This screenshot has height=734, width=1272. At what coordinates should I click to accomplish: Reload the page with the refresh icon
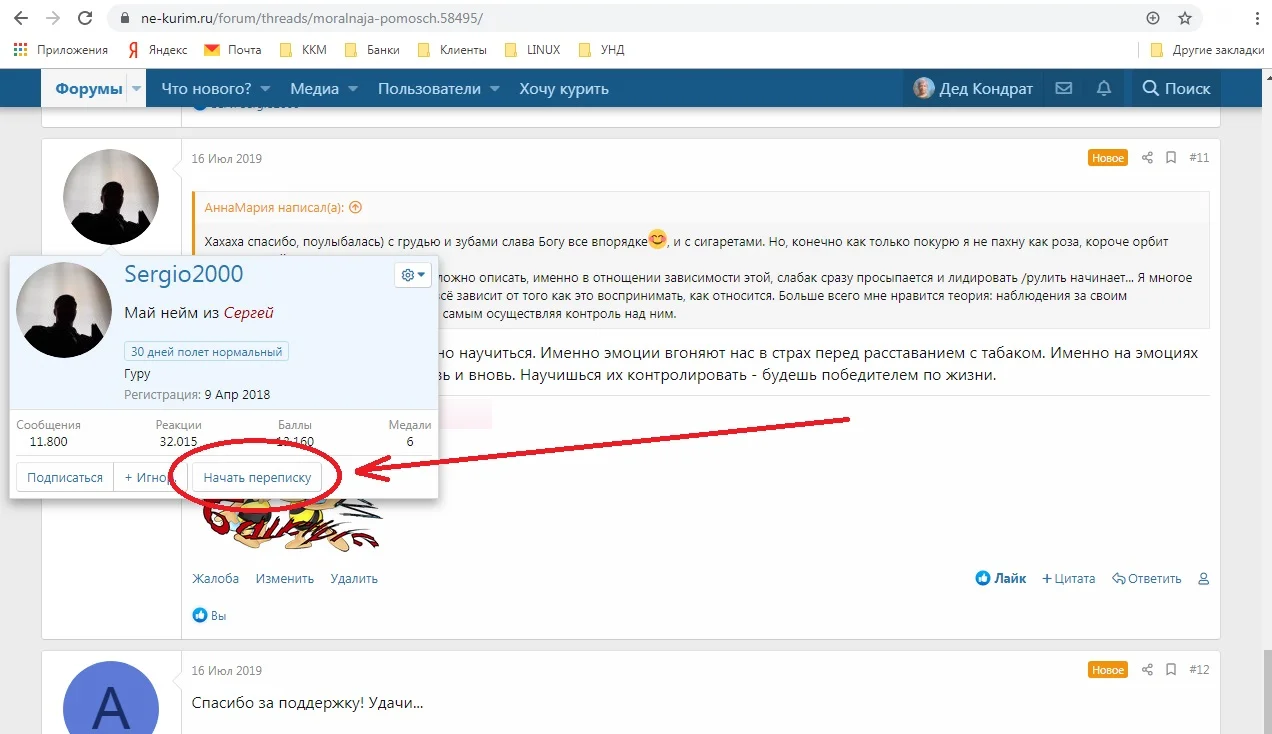click(85, 18)
